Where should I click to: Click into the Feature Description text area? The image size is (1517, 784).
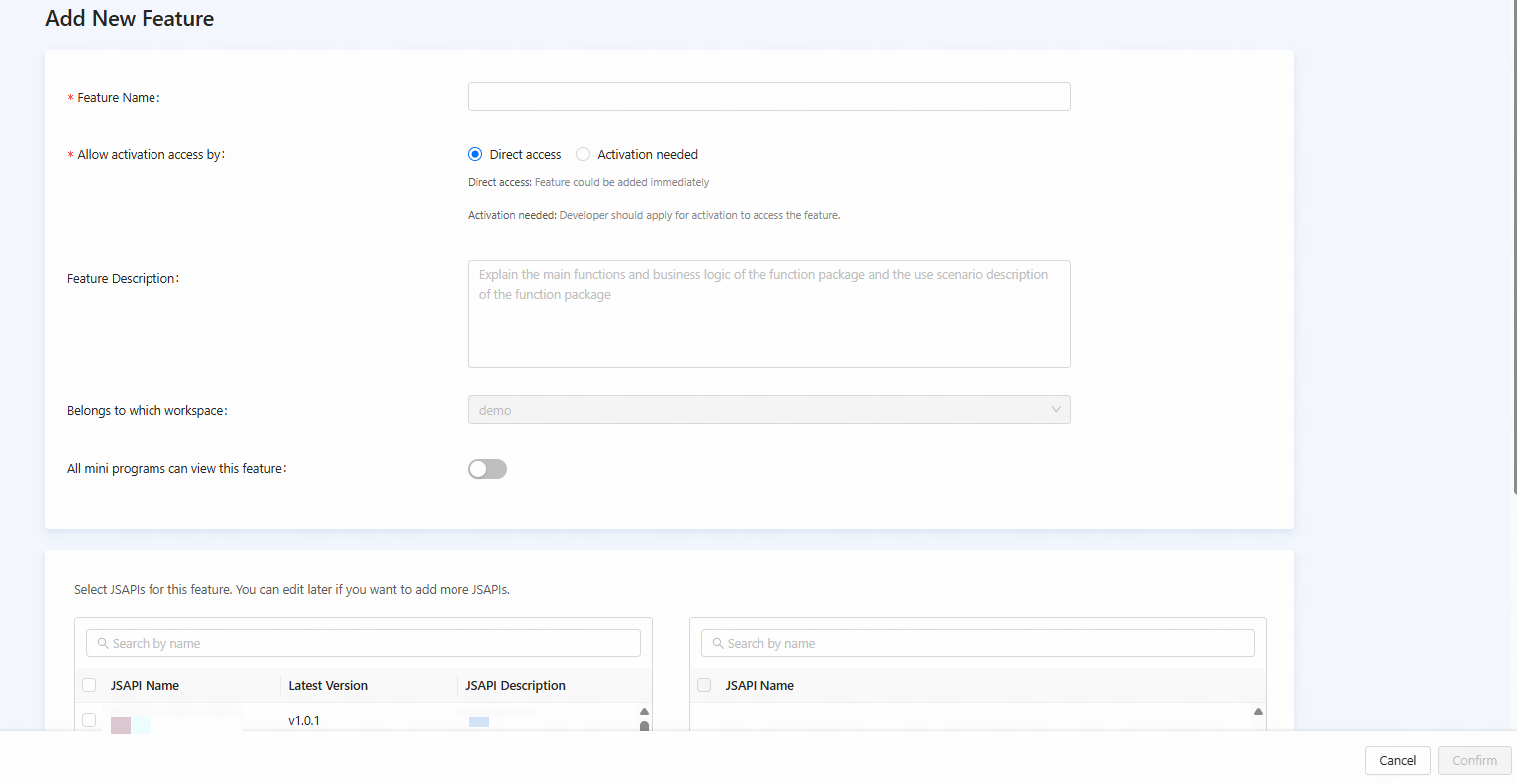pos(769,314)
